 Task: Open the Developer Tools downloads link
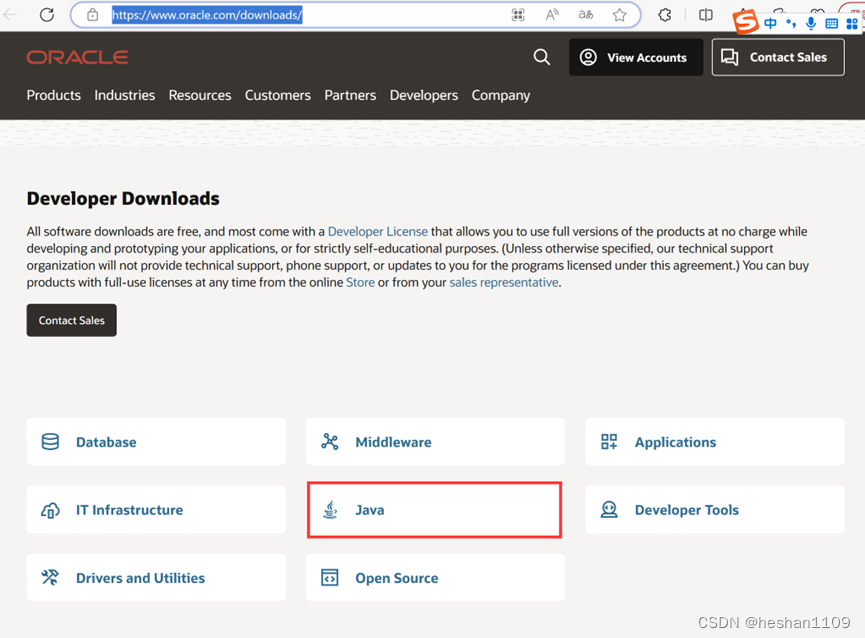pos(687,510)
